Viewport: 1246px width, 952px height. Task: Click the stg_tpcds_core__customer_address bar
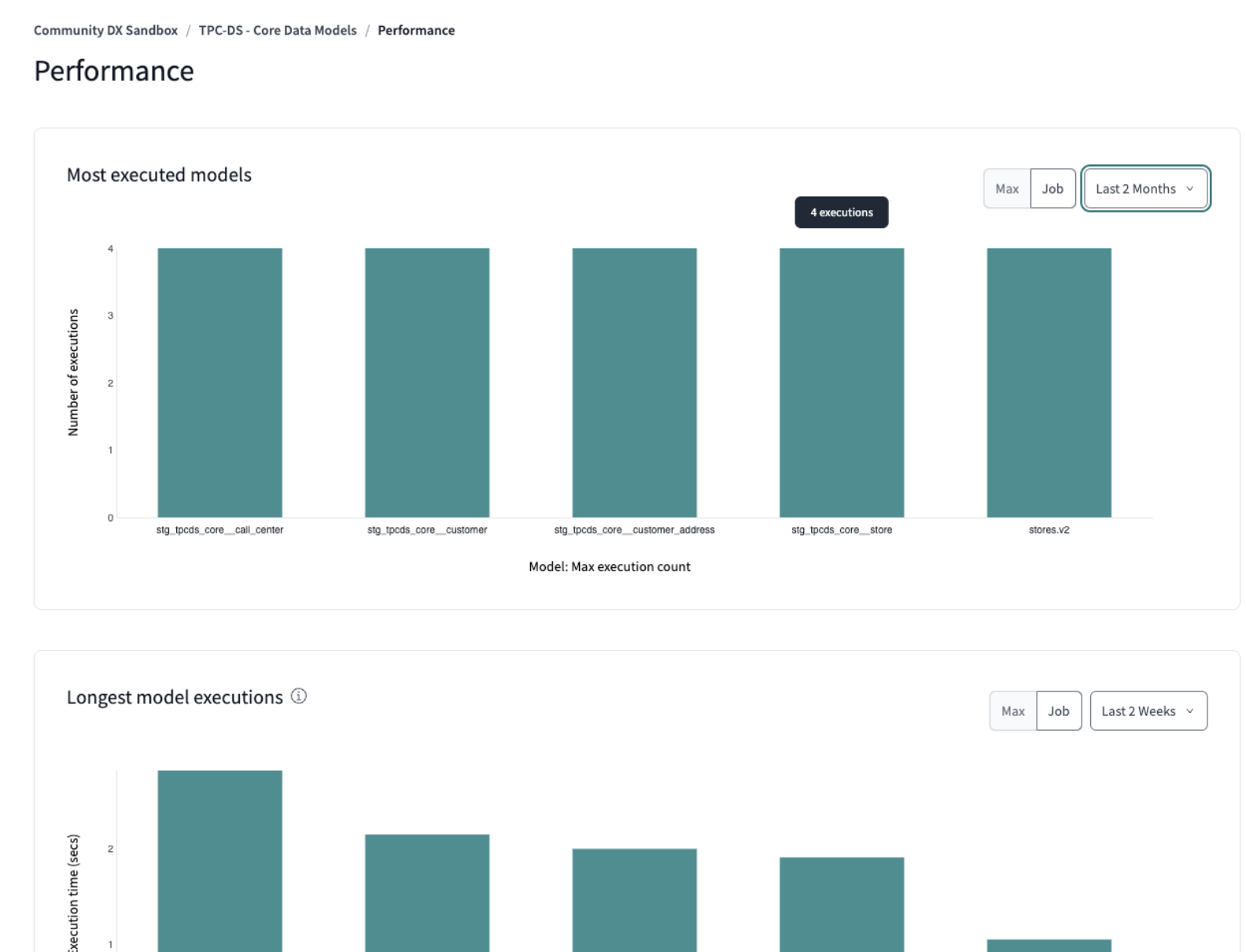click(x=634, y=382)
